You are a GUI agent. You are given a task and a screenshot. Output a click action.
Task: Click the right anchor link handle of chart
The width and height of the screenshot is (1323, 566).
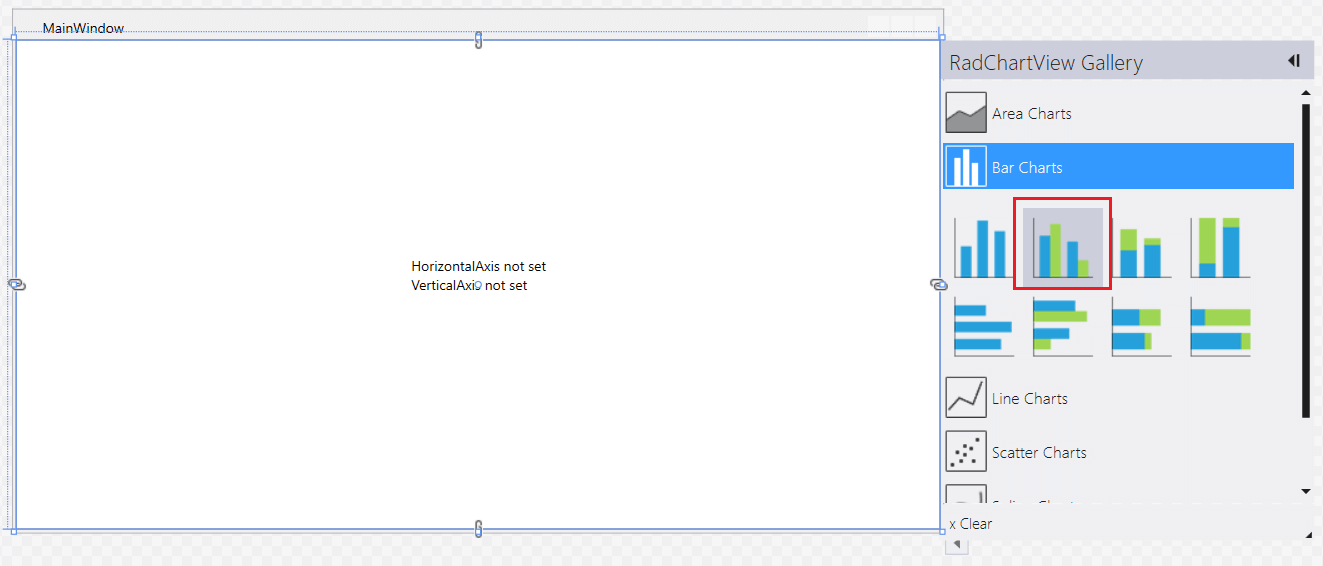pyautogui.click(x=938, y=285)
